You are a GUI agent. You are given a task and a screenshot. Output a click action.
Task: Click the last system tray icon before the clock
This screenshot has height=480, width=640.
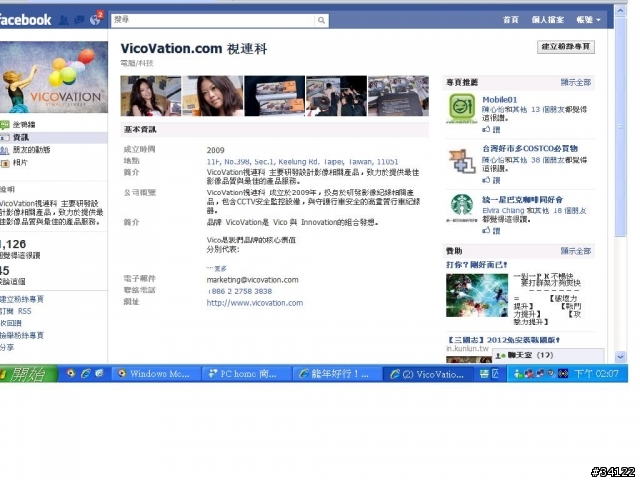click(563, 374)
